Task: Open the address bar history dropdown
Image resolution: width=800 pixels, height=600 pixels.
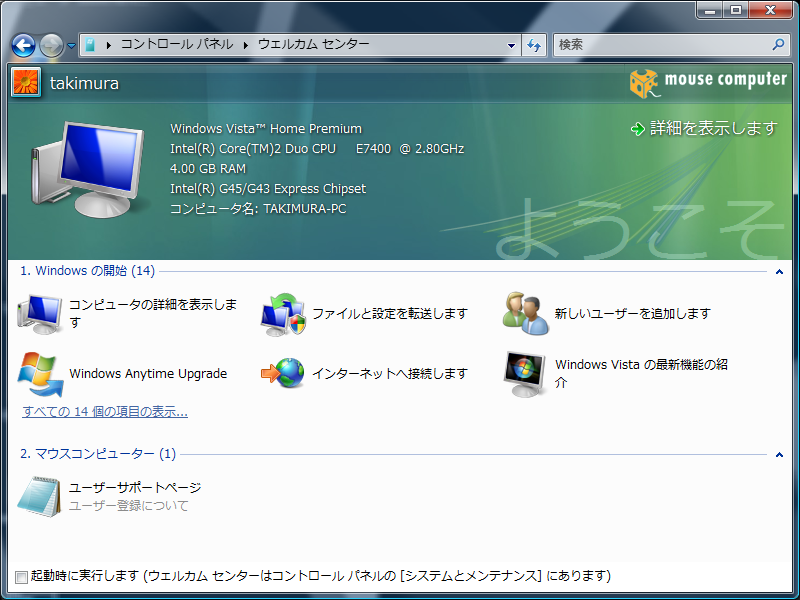Action: click(x=511, y=45)
